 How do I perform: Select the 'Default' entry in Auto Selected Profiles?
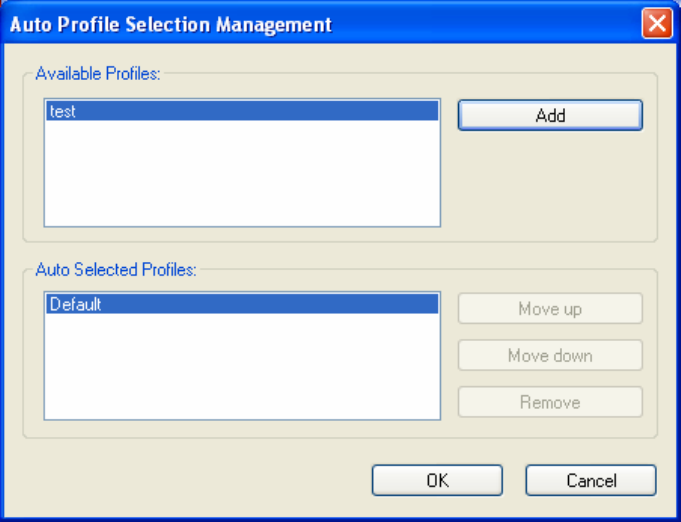point(242,304)
